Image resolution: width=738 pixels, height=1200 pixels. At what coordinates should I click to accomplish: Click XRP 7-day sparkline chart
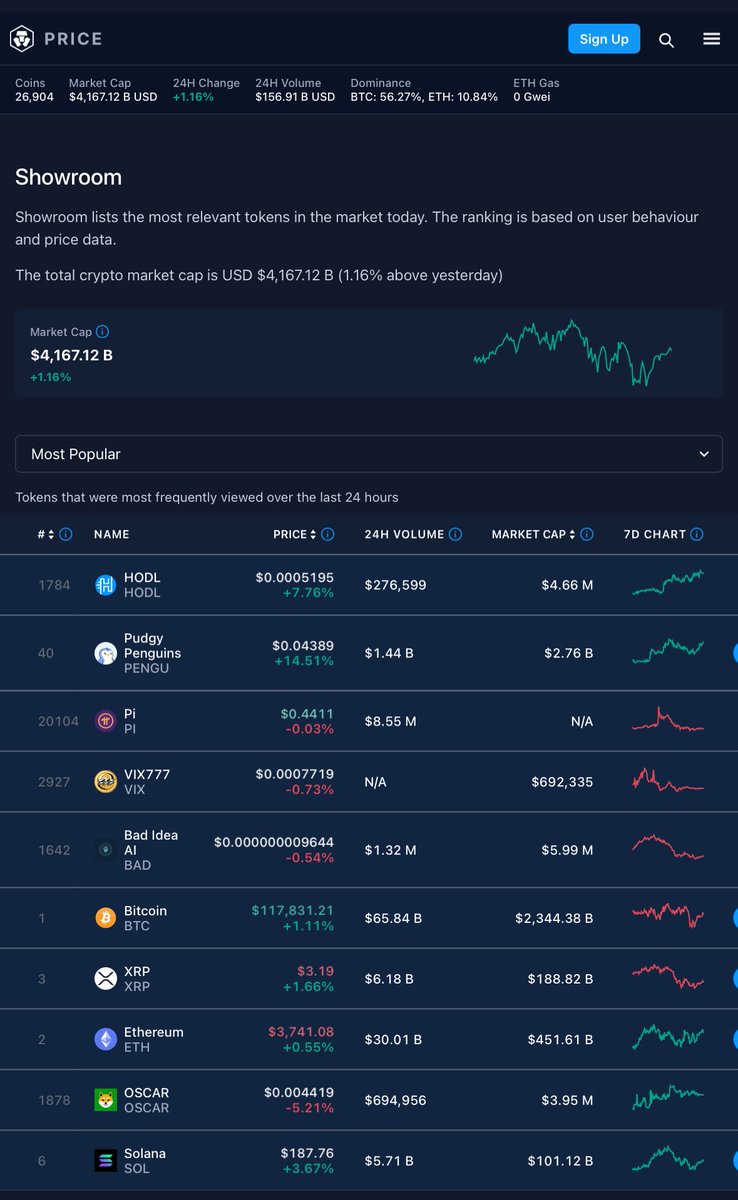click(x=668, y=977)
